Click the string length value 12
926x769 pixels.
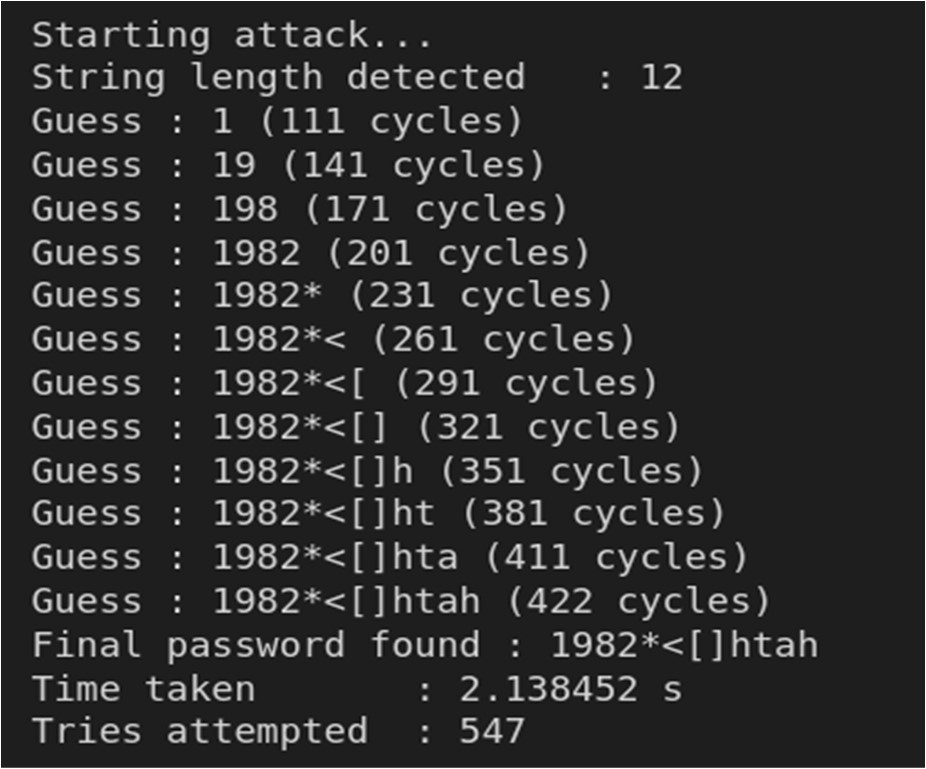point(661,78)
